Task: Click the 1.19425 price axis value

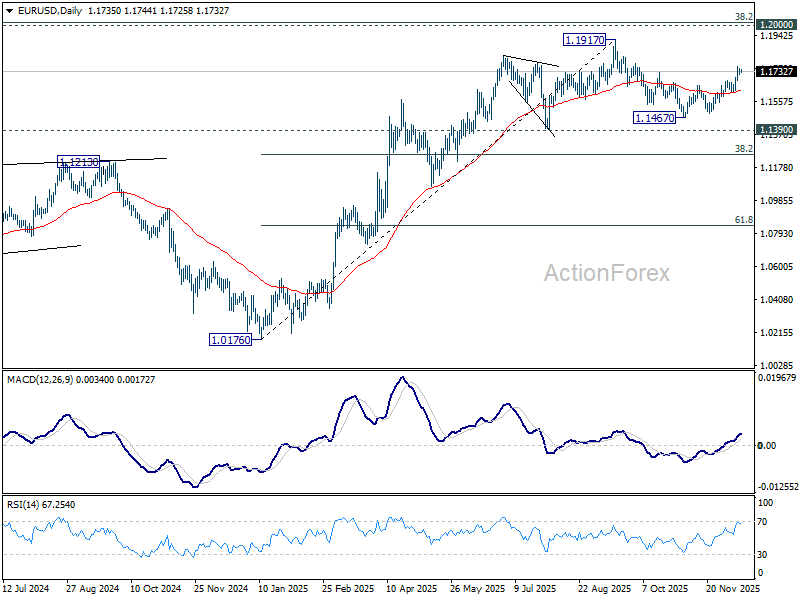Action: (x=777, y=36)
